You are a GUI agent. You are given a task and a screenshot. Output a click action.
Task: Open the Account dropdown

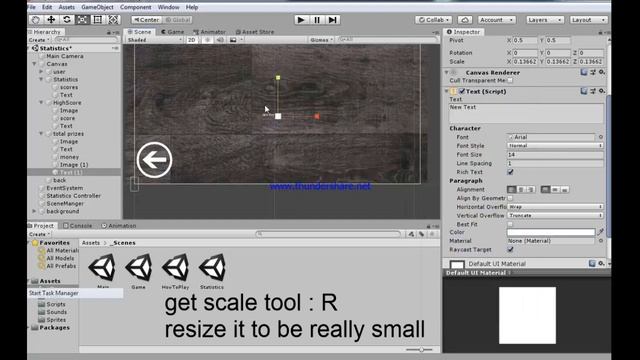(497, 20)
